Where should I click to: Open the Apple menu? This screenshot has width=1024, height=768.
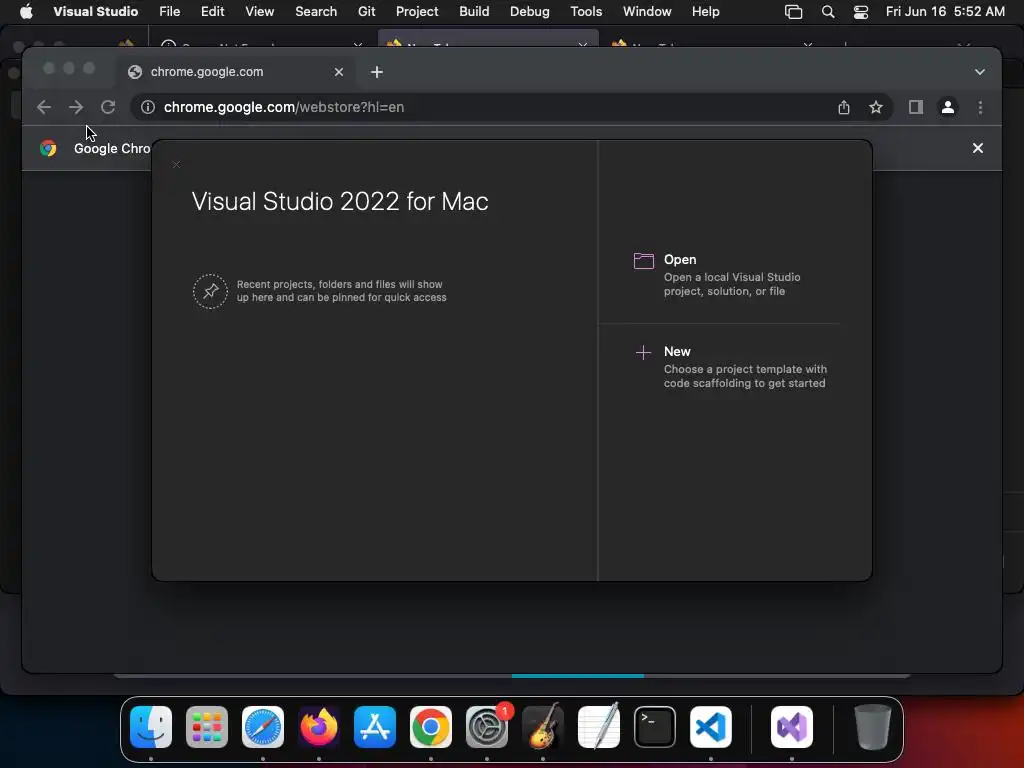[x=26, y=12]
